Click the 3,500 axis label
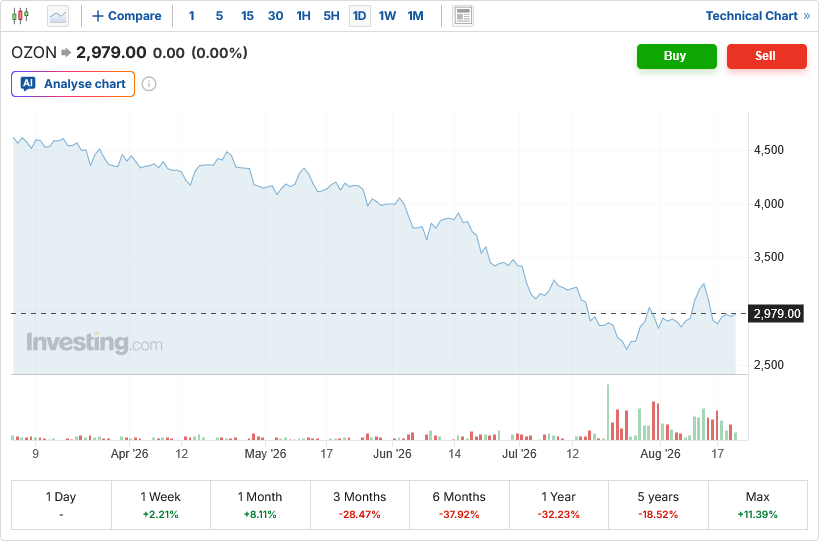The image size is (819, 541). tap(768, 257)
